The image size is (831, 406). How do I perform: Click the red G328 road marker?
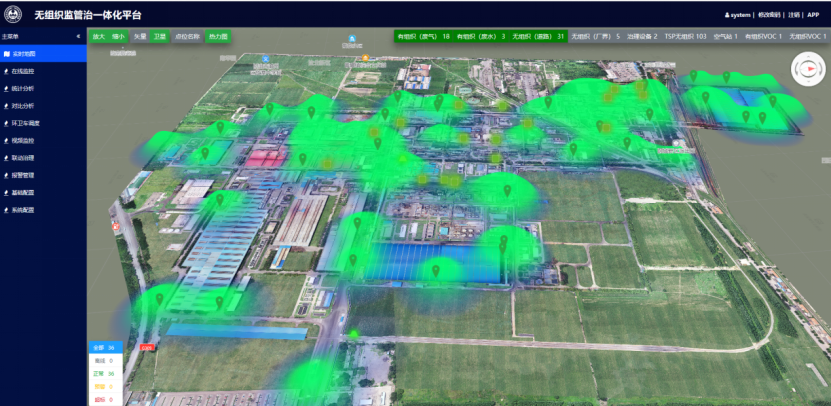(147, 347)
